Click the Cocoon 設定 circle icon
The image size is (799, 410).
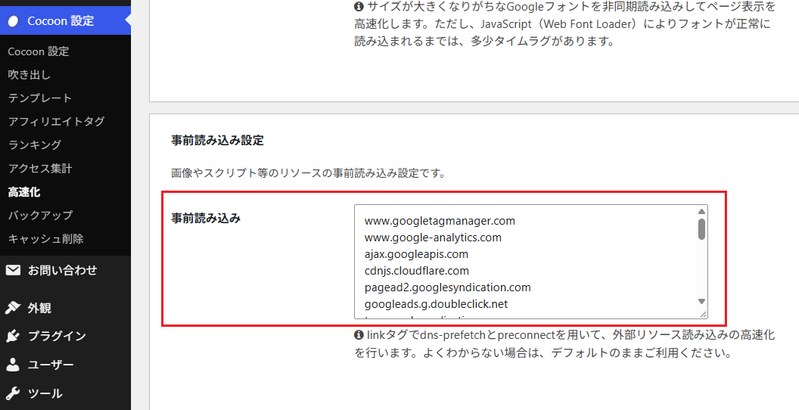point(14,21)
